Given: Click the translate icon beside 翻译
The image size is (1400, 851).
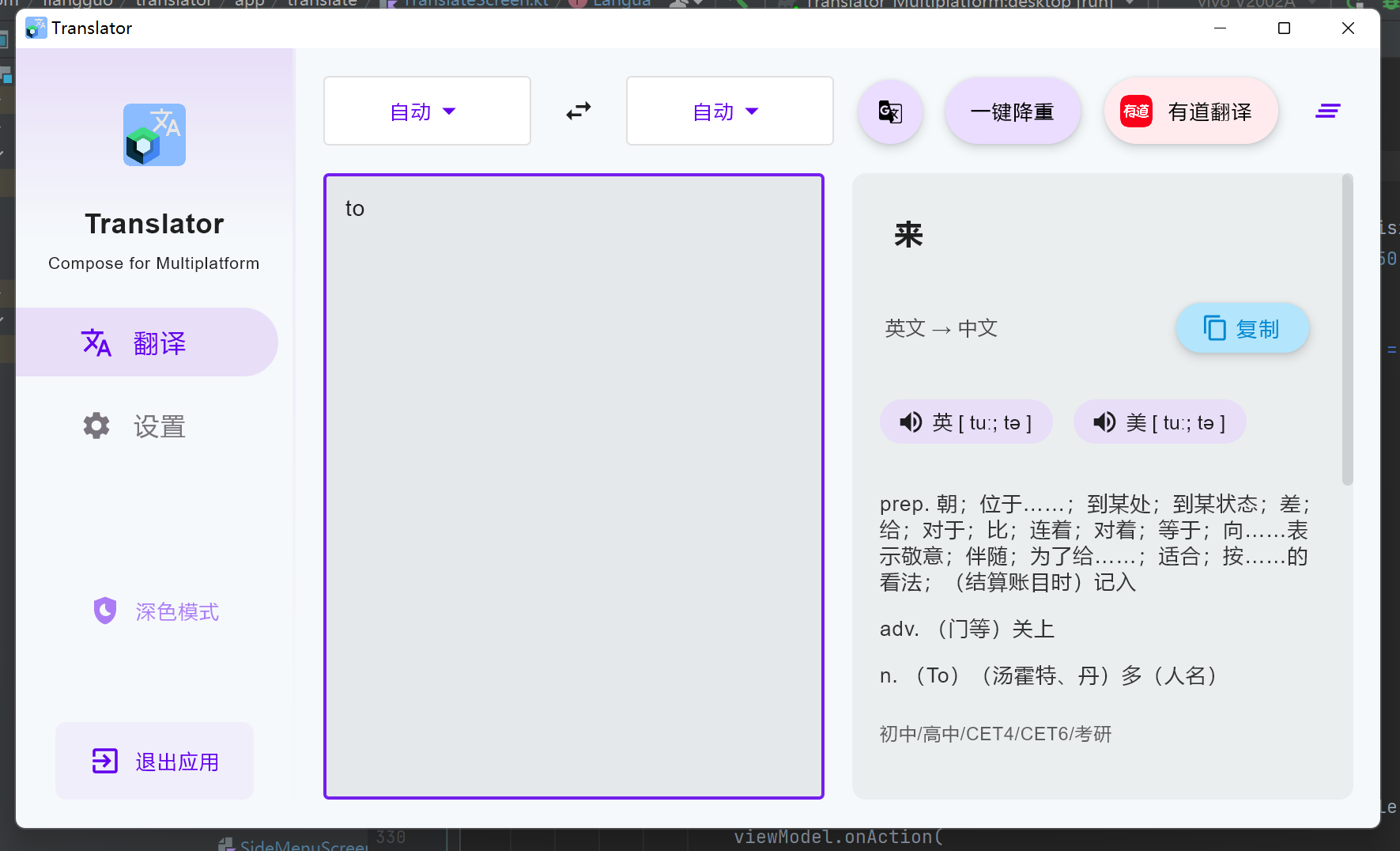Looking at the screenshot, I should [96, 342].
